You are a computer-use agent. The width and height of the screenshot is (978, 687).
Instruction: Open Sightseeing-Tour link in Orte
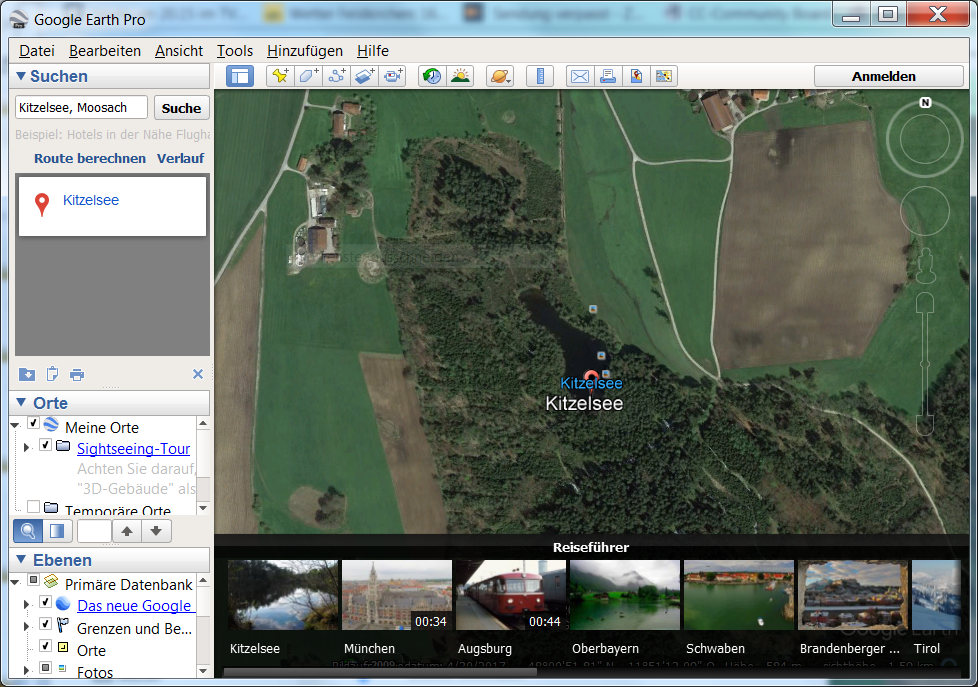(133, 449)
